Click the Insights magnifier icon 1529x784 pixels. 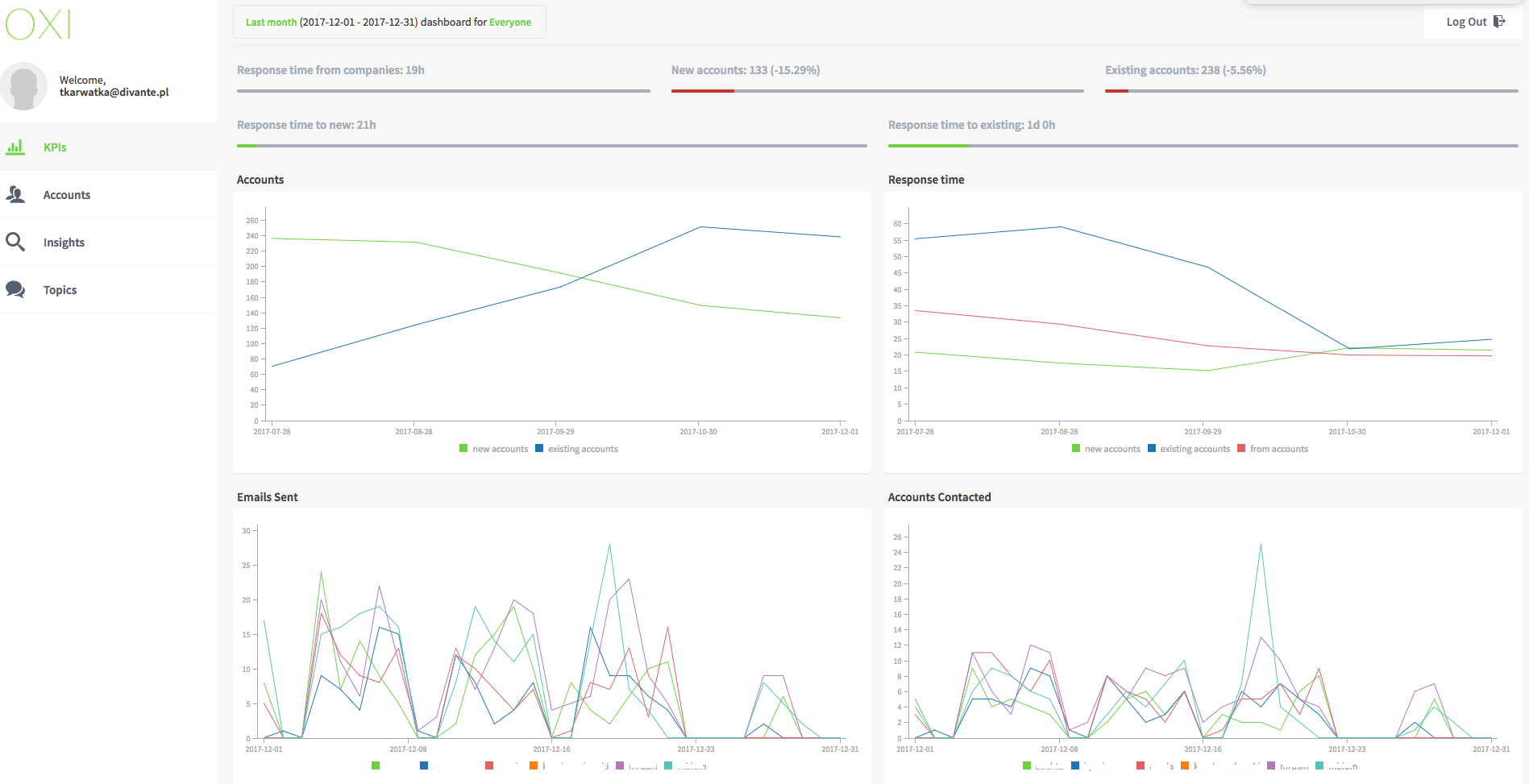click(15, 242)
